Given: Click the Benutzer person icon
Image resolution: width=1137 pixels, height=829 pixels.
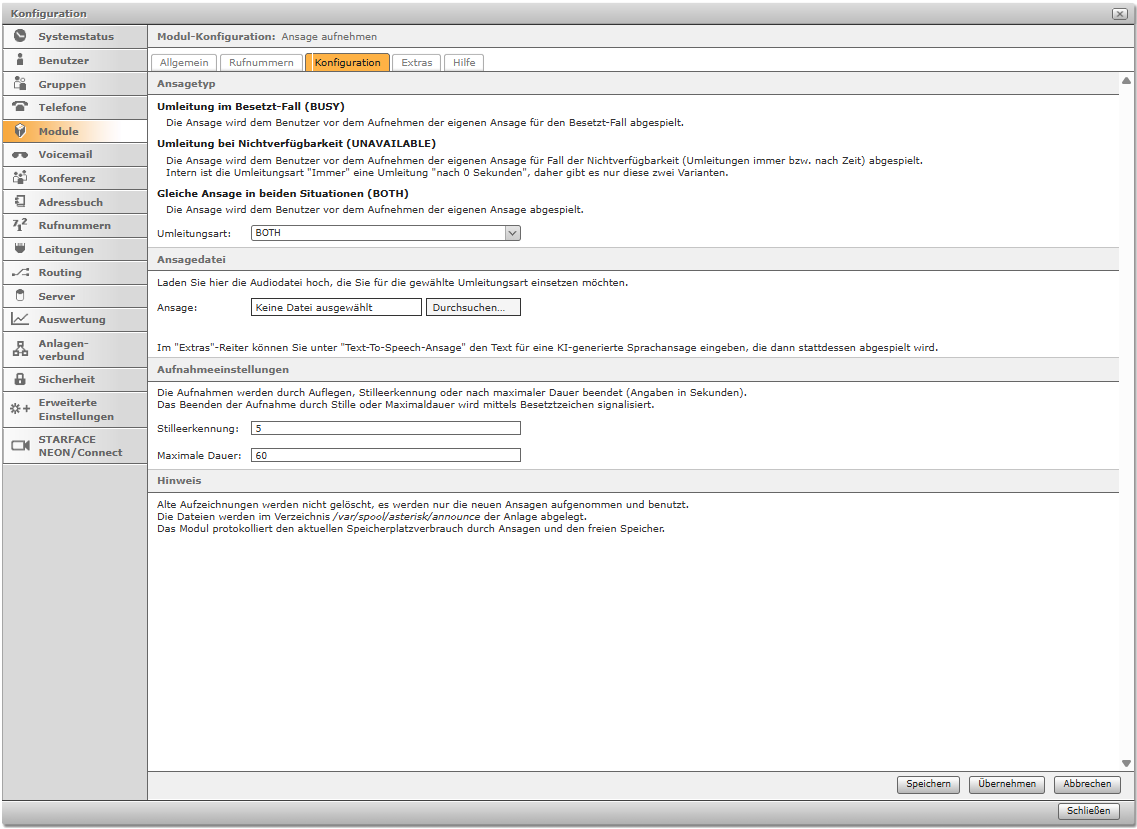Looking at the screenshot, I should [x=20, y=60].
